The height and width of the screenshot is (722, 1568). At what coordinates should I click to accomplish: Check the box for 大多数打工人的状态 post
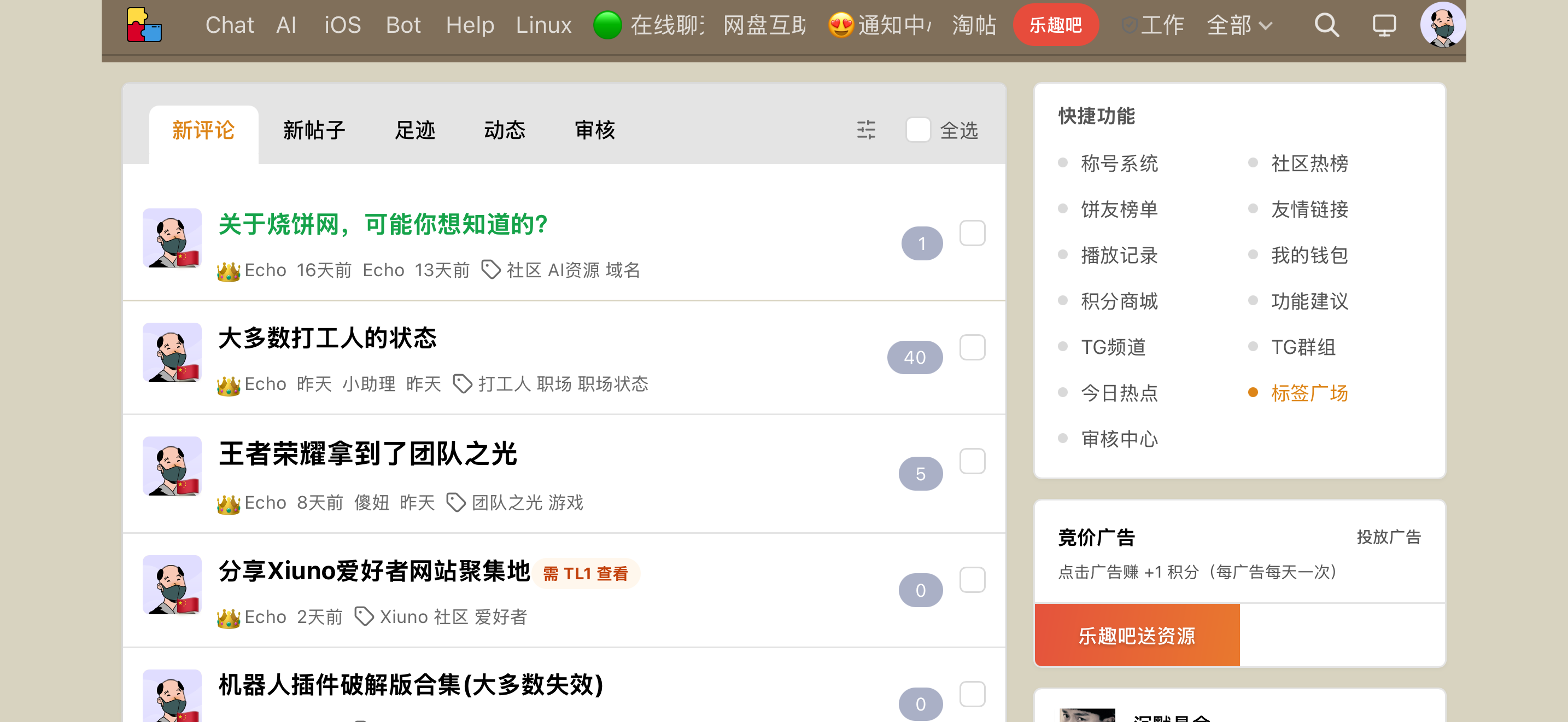click(x=972, y=347)
